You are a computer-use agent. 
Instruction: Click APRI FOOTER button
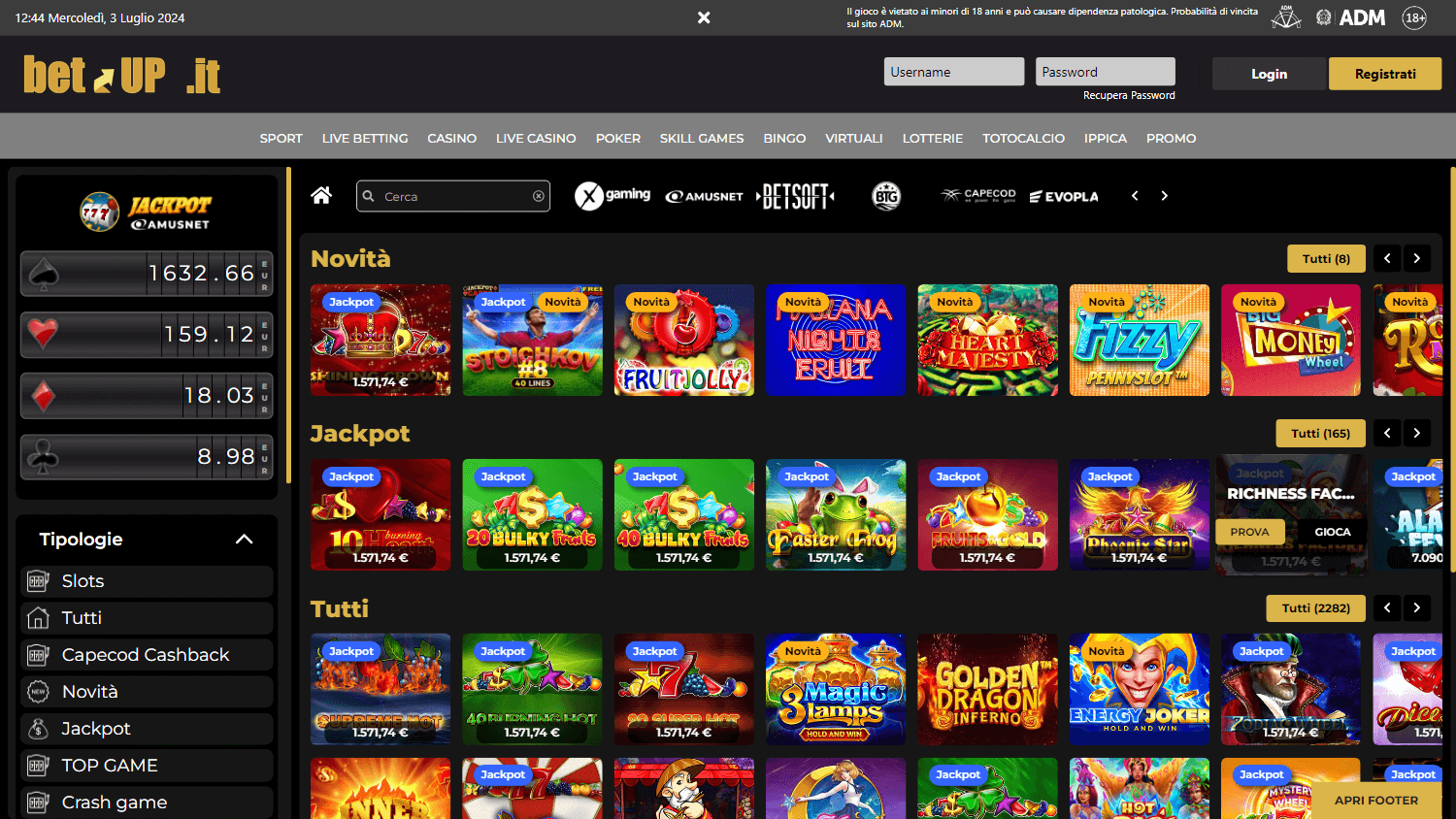(1376, 801)
